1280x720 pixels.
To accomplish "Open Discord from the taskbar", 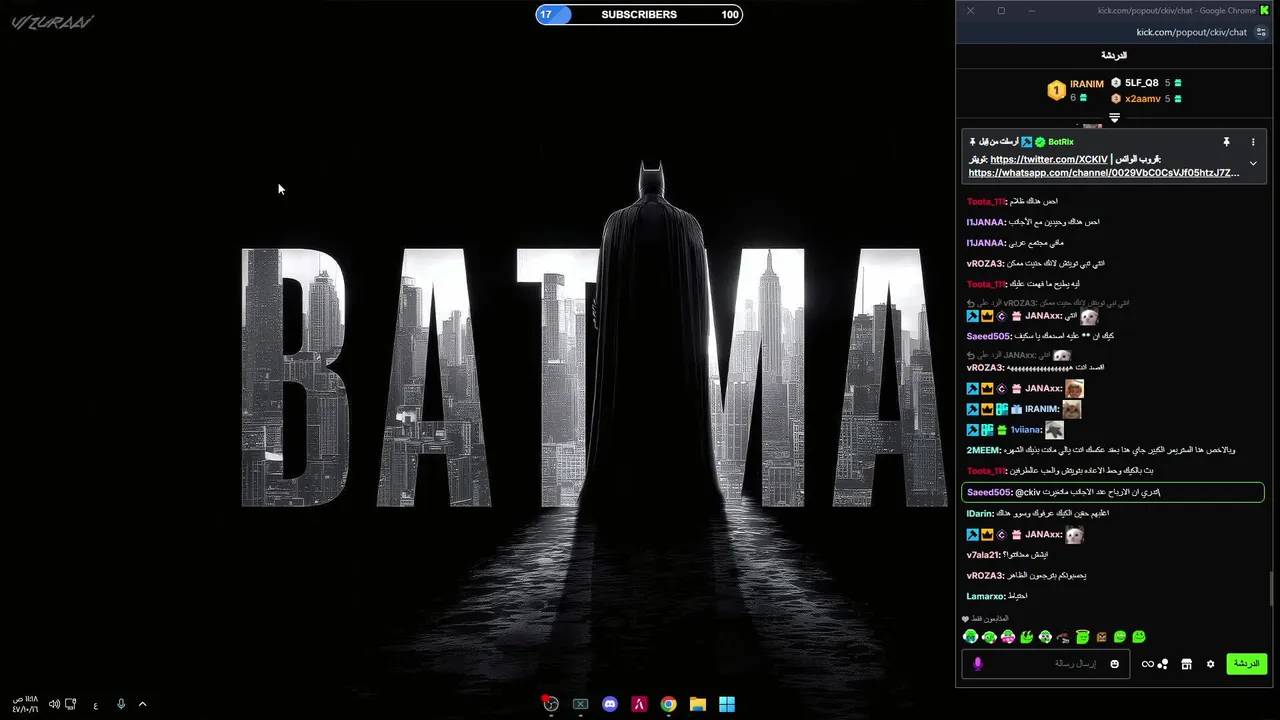I will click(610, 704).
